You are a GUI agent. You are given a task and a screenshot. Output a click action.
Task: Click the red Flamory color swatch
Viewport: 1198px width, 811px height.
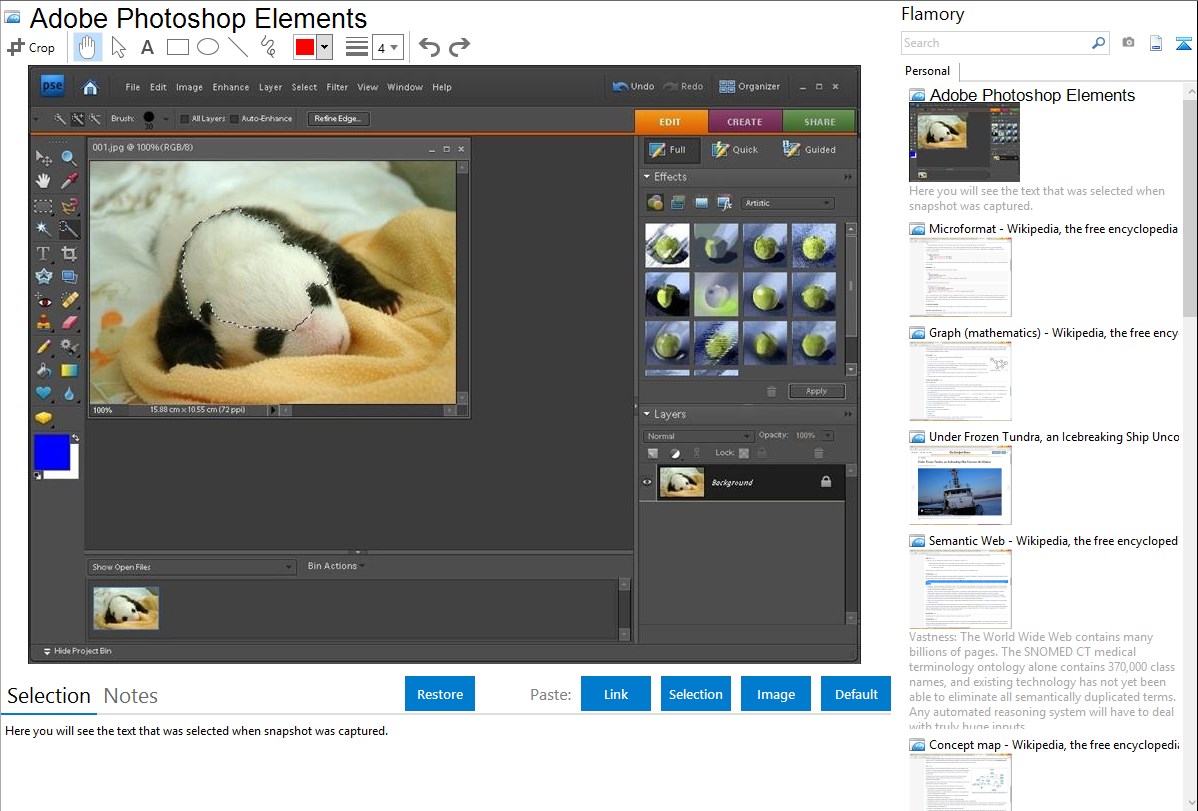pyautogui.click(x=305, y=47)
